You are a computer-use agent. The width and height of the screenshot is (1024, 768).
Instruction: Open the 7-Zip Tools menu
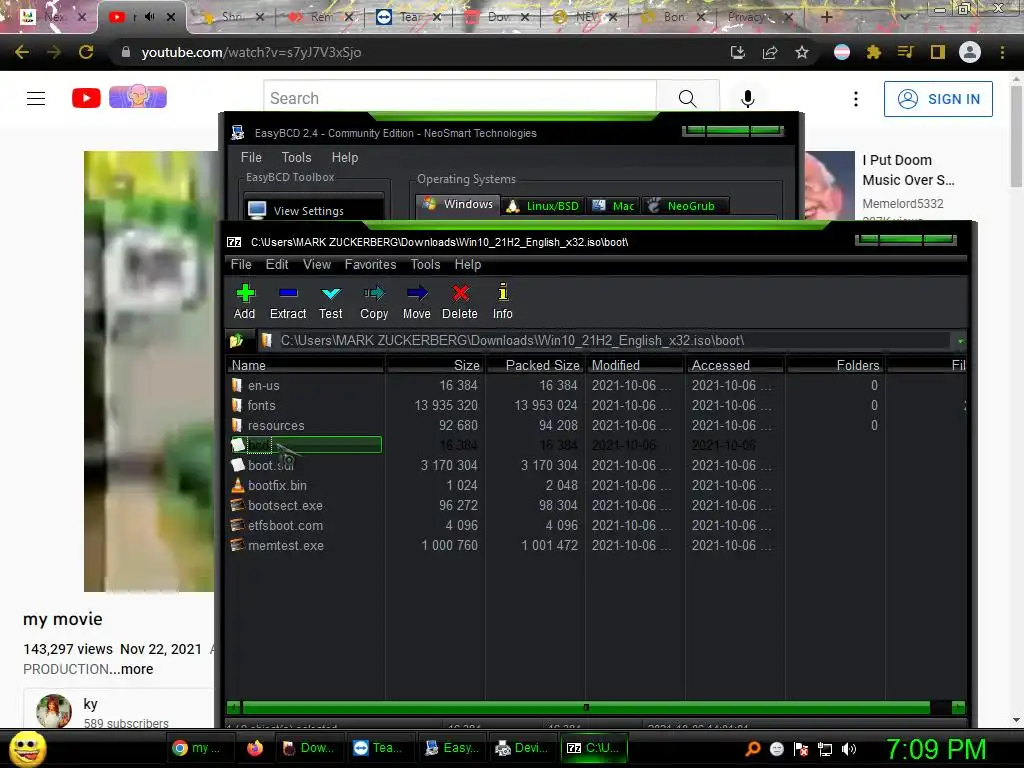tap(425, 264)
